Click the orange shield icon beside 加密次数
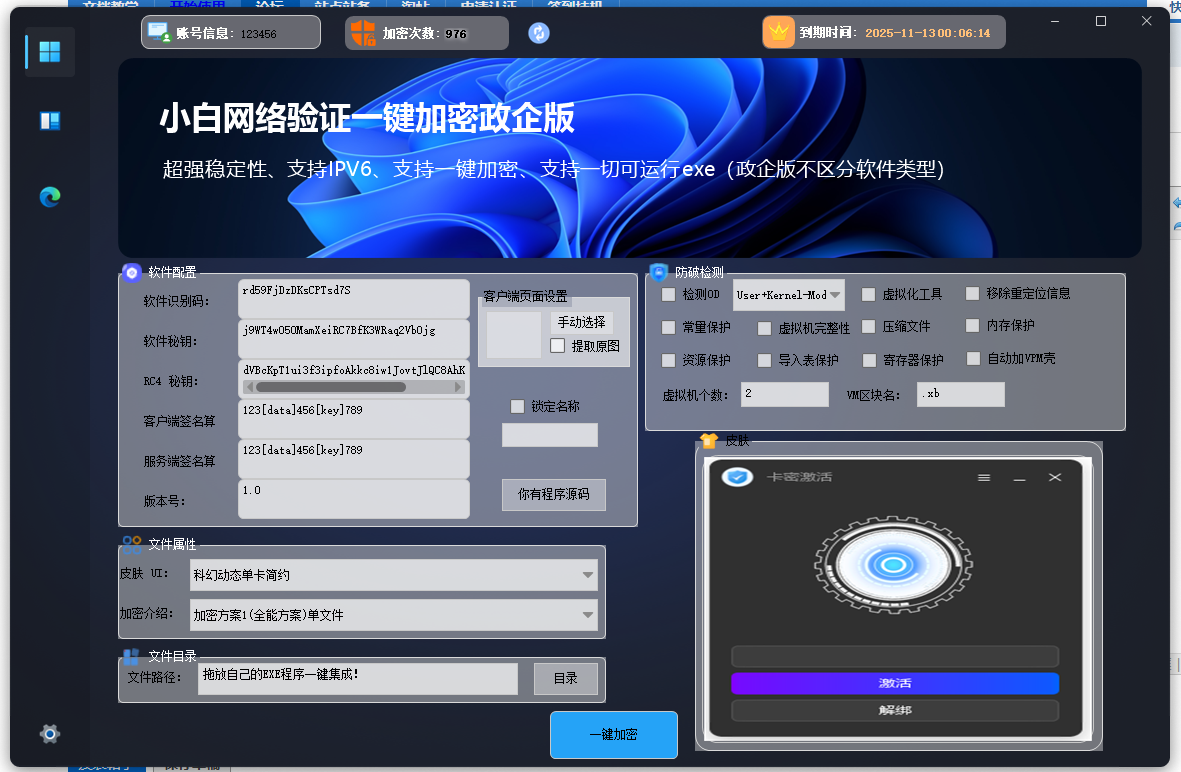This screenshot has height=772, width=1181. click(363, 33)
